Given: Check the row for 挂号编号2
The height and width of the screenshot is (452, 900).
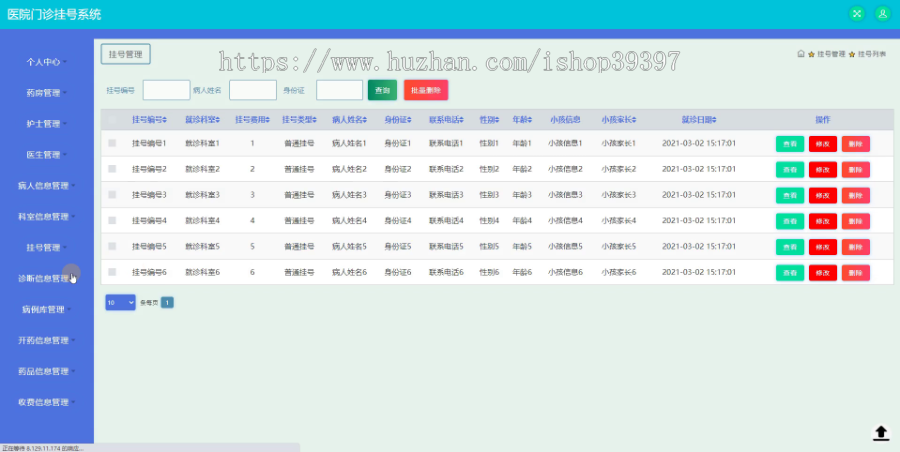Looking at the screenshot, I should tap(112, 169).
